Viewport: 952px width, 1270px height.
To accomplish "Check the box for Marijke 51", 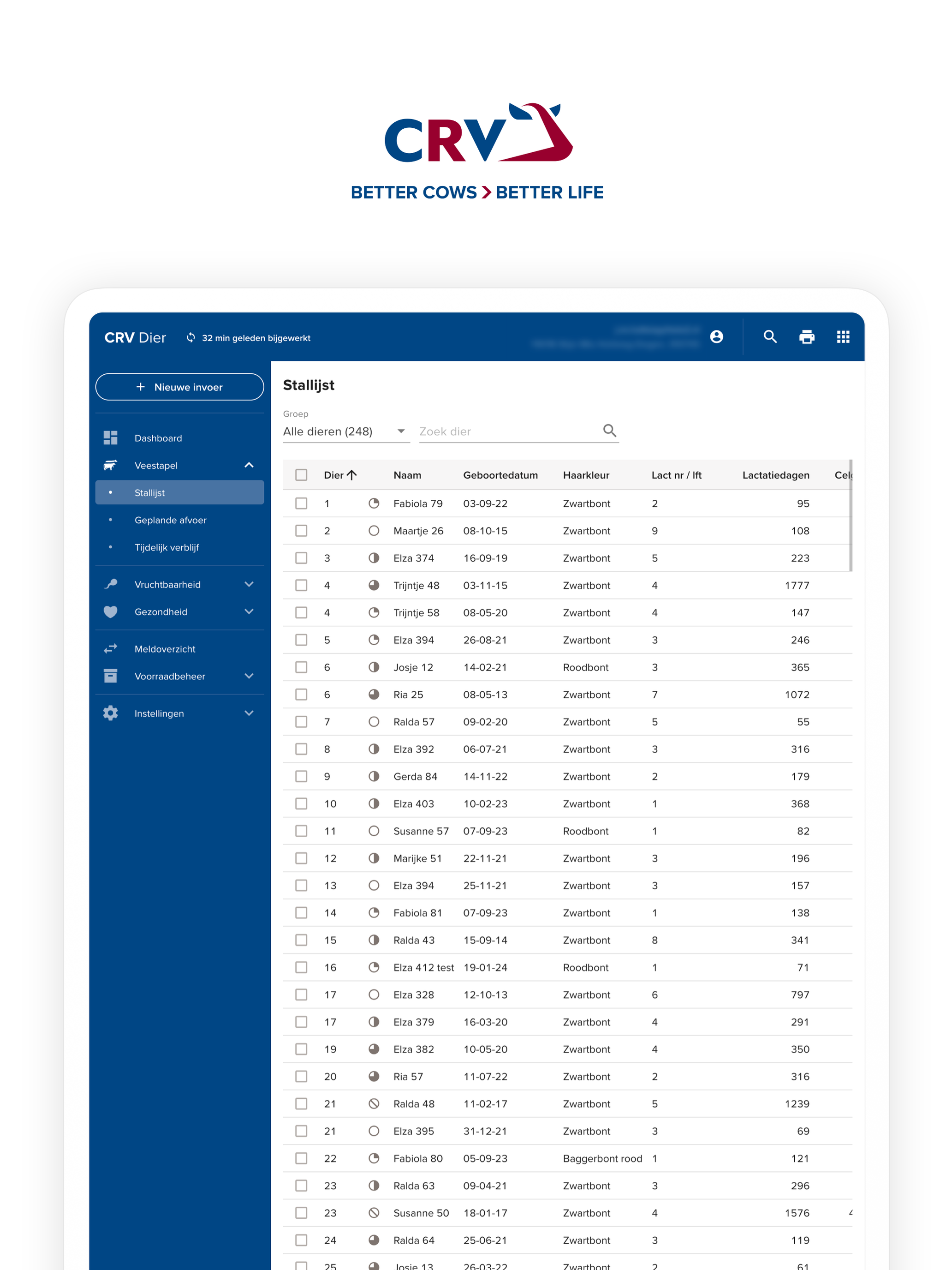I will 301,858.
